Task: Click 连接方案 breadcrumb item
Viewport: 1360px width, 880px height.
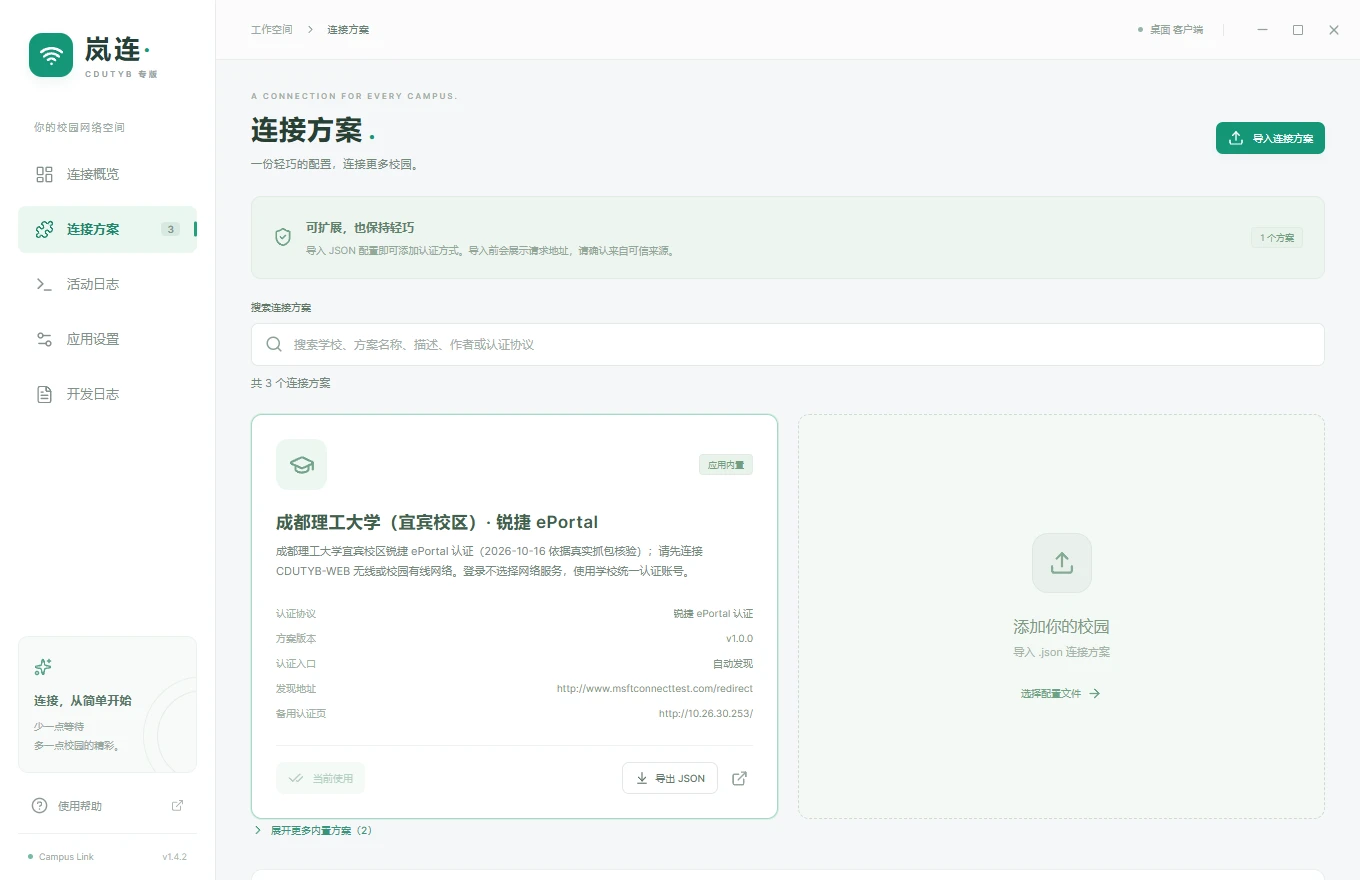Action: point(348,30)
